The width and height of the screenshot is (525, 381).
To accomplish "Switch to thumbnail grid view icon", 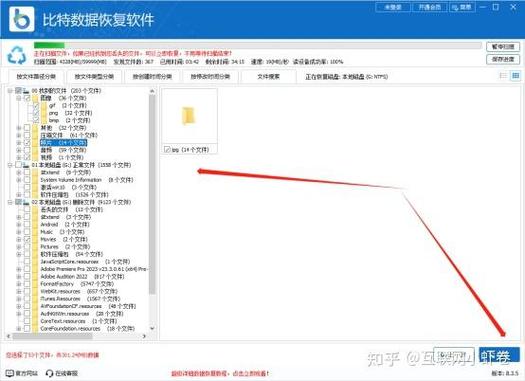I will point(516,76).
